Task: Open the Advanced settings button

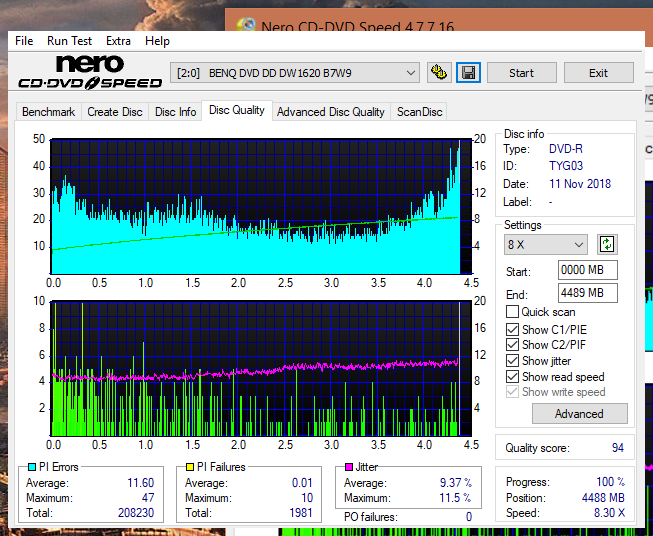Action: coord(579,414)
